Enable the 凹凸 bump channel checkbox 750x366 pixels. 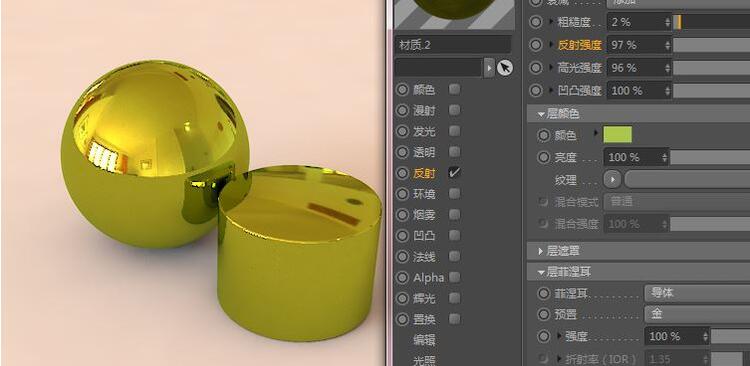[454, 235]
